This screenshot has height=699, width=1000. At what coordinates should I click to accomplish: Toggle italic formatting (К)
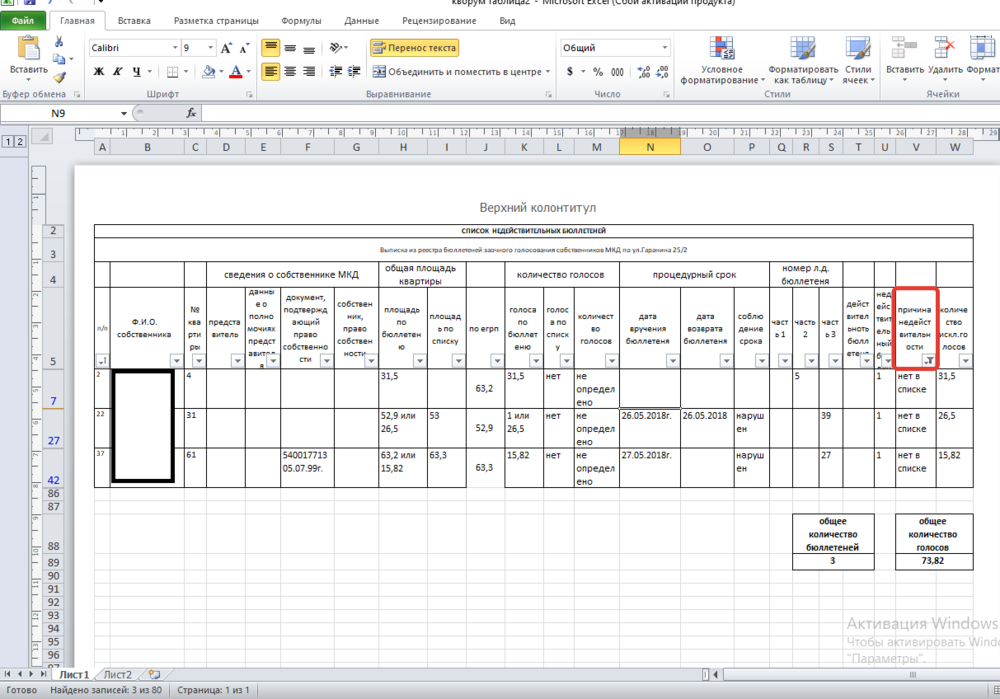click(x=118, y=72)
